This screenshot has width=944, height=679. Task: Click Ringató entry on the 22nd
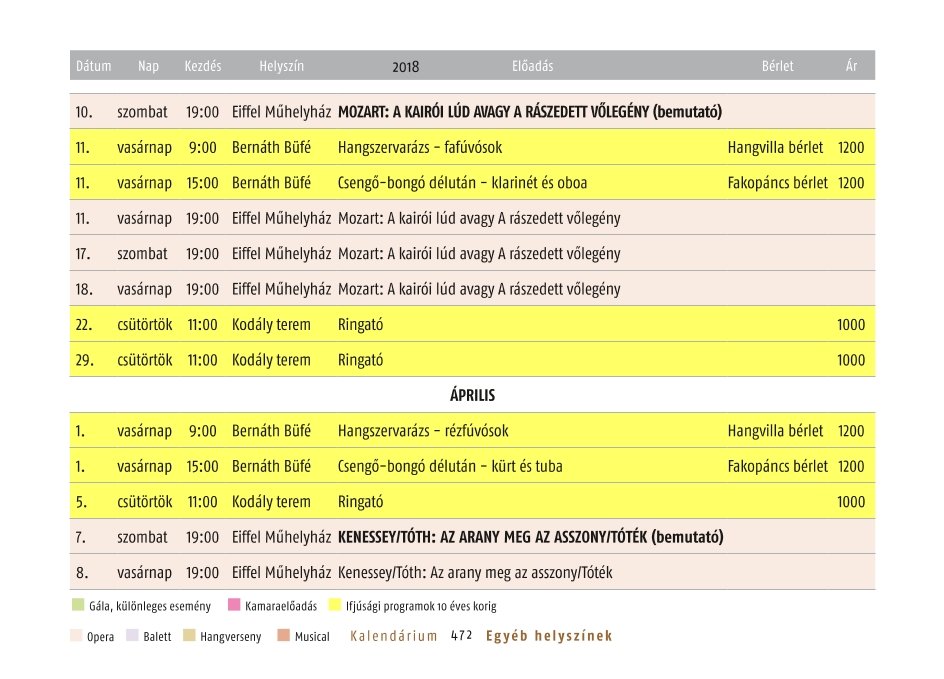click(x=361, y=325)
